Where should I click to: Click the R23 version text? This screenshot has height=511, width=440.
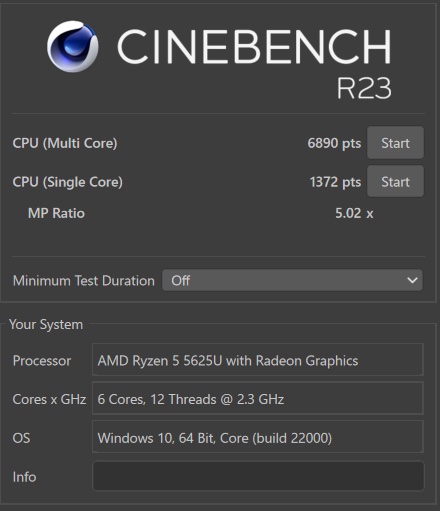click(364, 88)
